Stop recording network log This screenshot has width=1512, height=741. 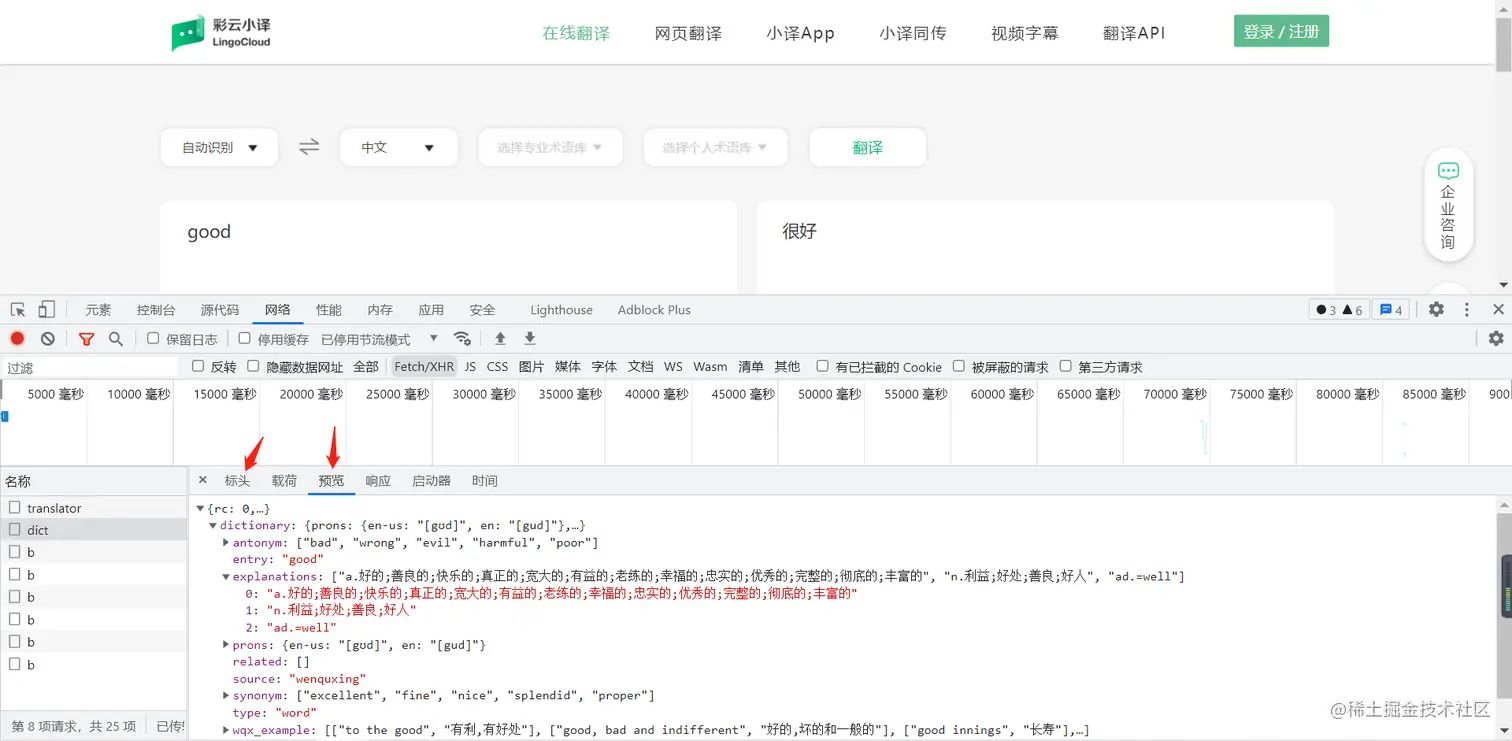[17, 339]
